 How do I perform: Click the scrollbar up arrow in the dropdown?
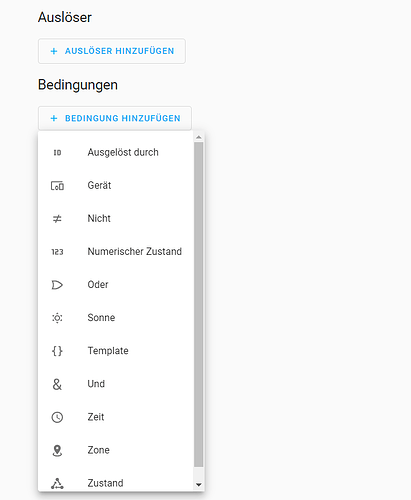[199, 137]
